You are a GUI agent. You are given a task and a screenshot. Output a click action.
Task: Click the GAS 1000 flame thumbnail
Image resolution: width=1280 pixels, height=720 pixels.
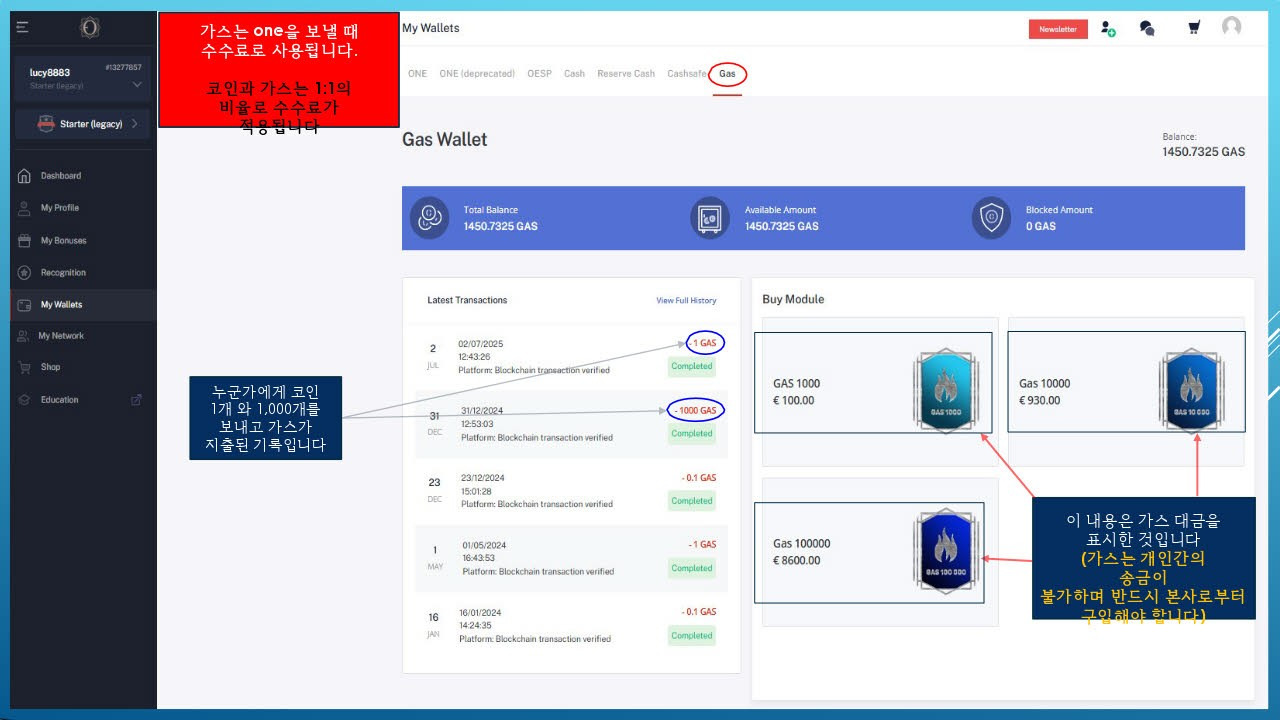[x=944, y=391]
